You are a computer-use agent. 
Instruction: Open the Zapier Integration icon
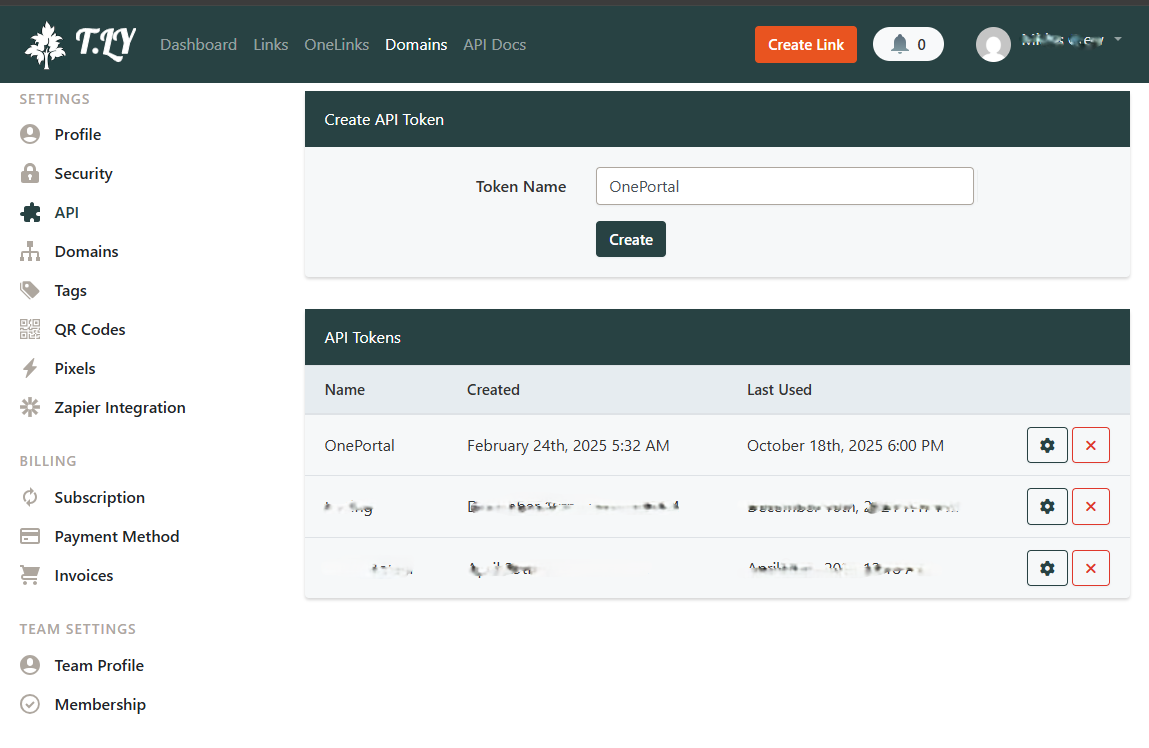pyautogui.click(x=29, y=407)
